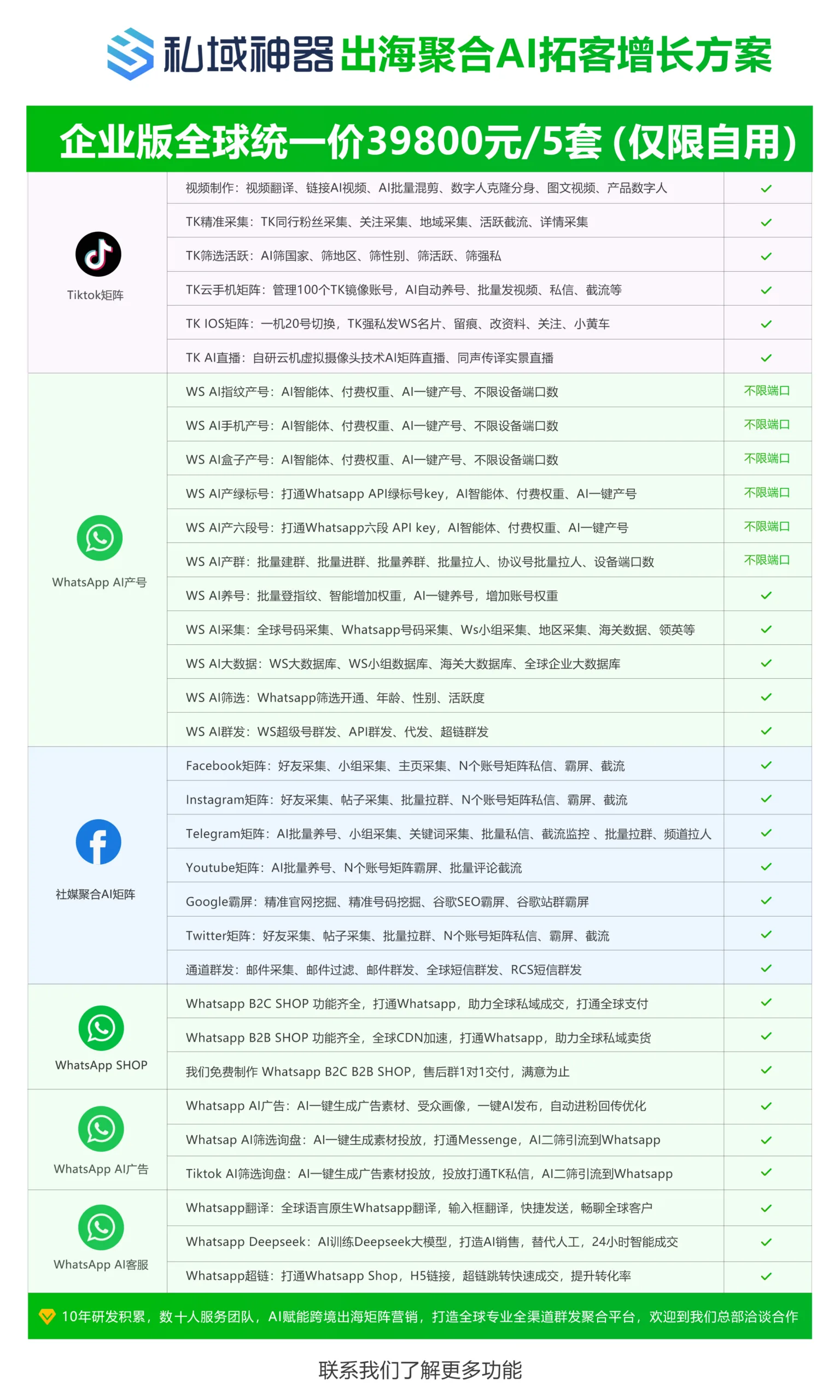This screenshot has height=1400, width=840.
Task: Click the checkmark in the Whatsapp B2B SHOP row
Action: tap(766, 1036)
